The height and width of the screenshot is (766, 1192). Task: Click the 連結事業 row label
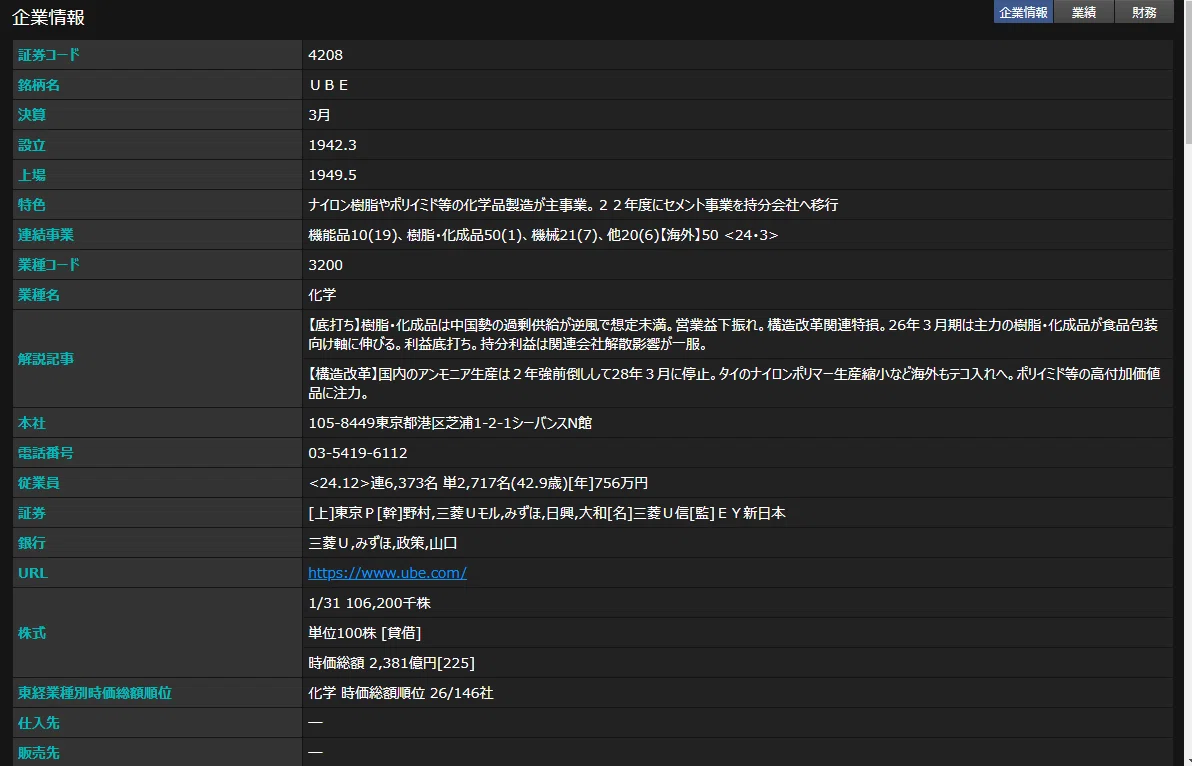point(46,235)
